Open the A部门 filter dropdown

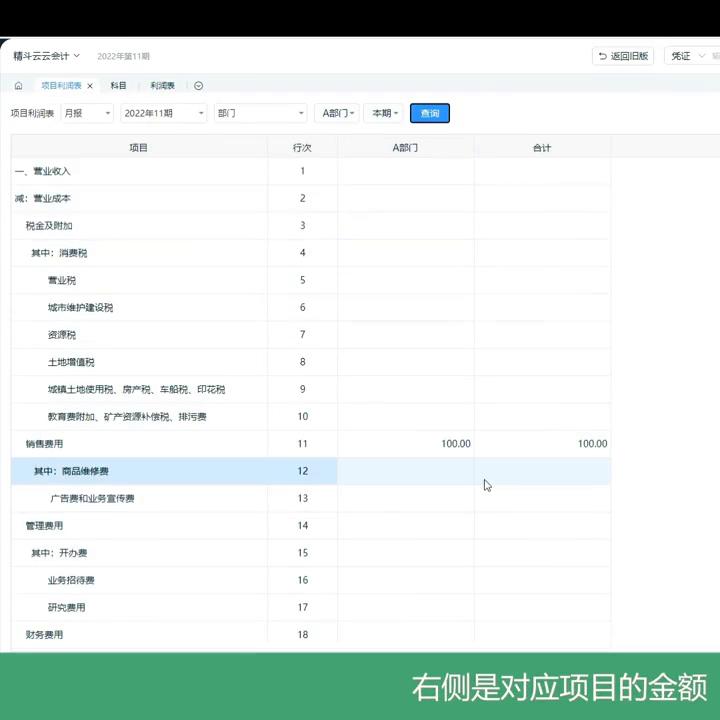[x=337, y=113]
